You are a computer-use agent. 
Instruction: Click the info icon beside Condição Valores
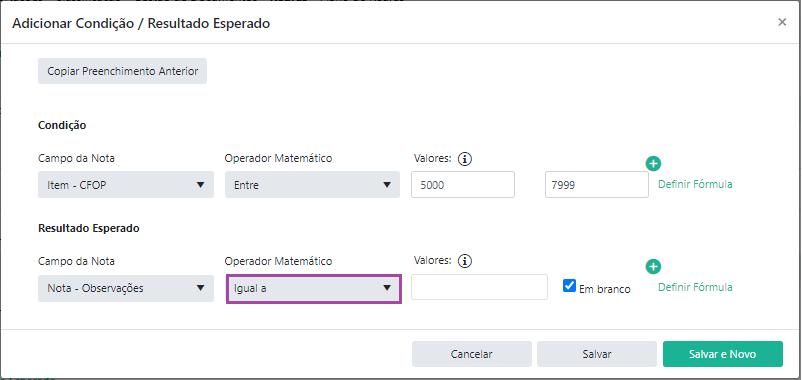[464, 159]
